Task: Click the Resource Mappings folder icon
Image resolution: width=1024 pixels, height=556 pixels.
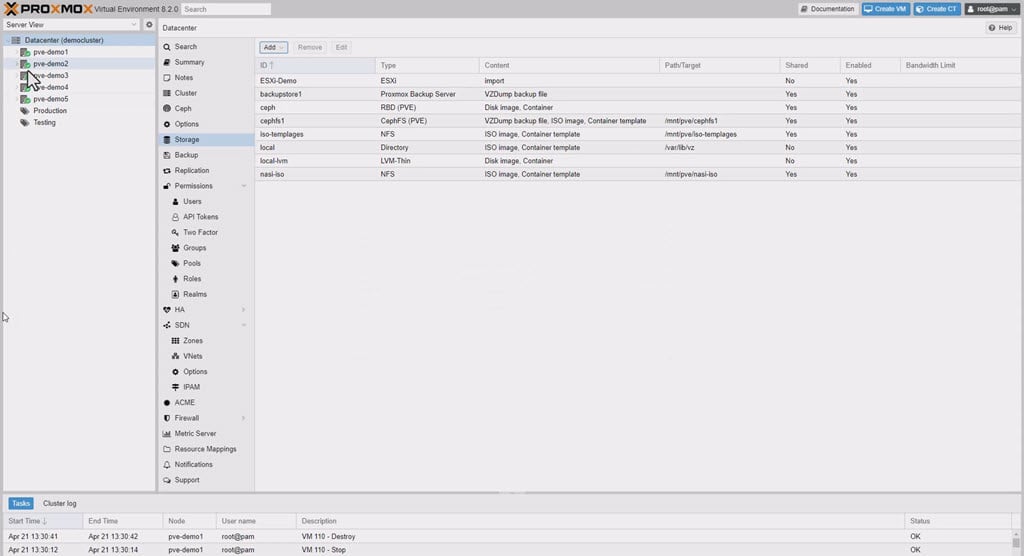Action: point(167,449)
